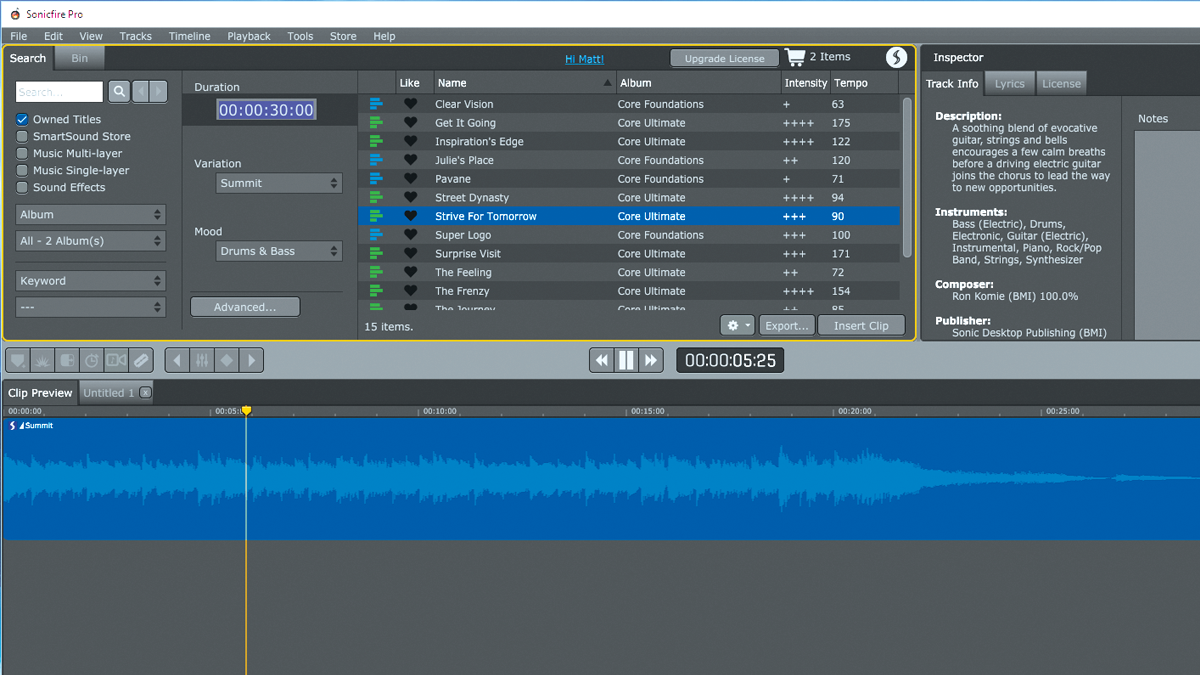Open the Keyword filter dropdown
The image size is (1200, 675).
(91, 281)
